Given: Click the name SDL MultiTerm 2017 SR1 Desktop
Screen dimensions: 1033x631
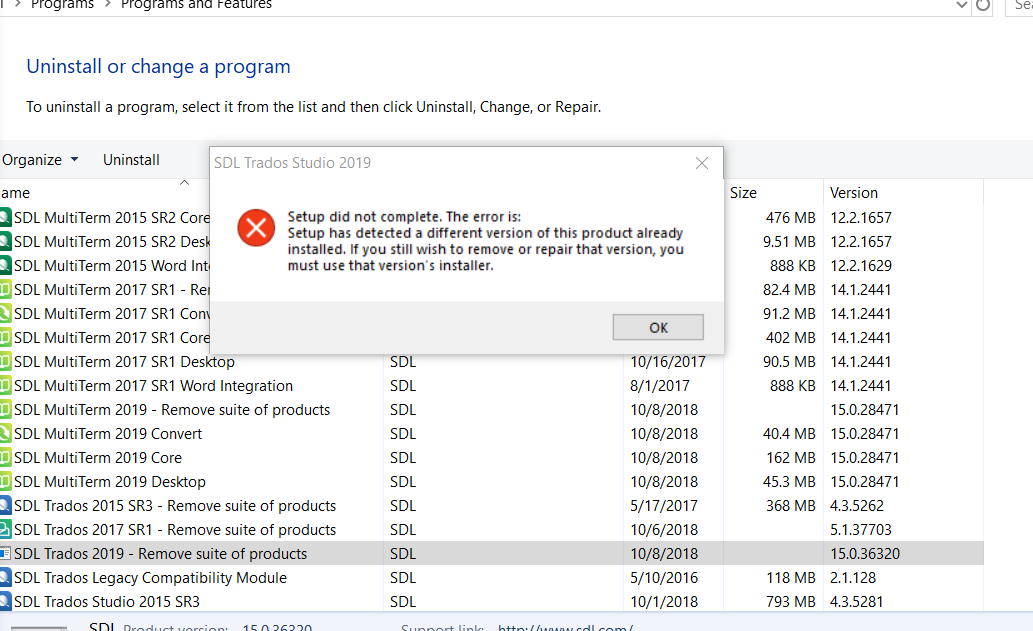Looking at the screenshot, I should 124,362.
